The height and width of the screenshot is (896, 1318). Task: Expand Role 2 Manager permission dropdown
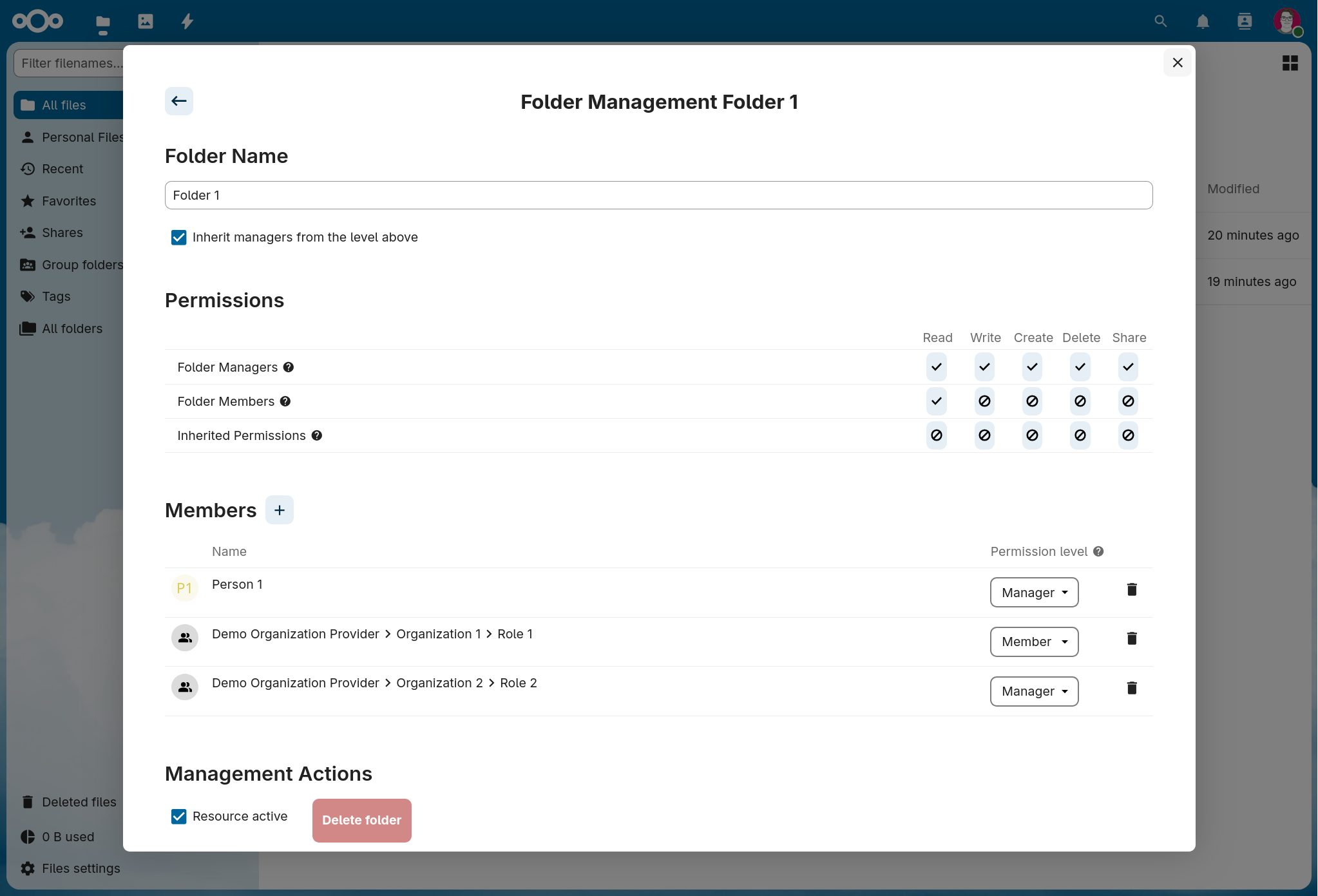(1034, 691)
